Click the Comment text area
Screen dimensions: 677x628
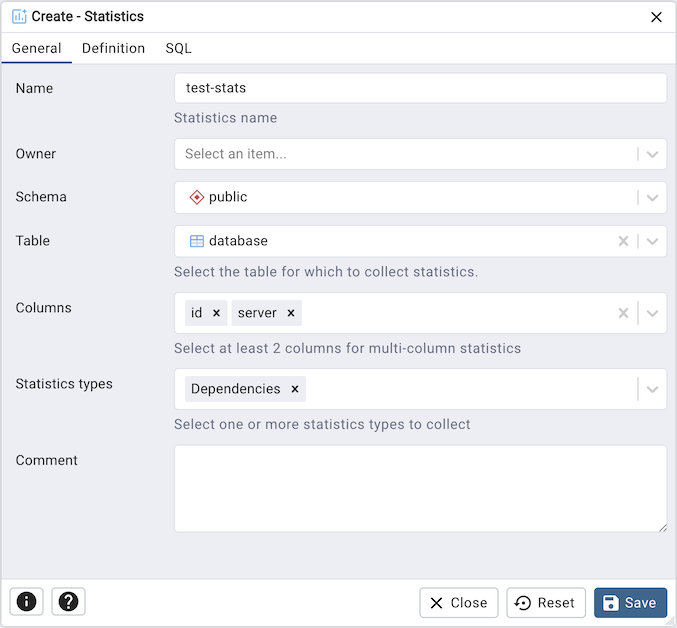point(421,489)
